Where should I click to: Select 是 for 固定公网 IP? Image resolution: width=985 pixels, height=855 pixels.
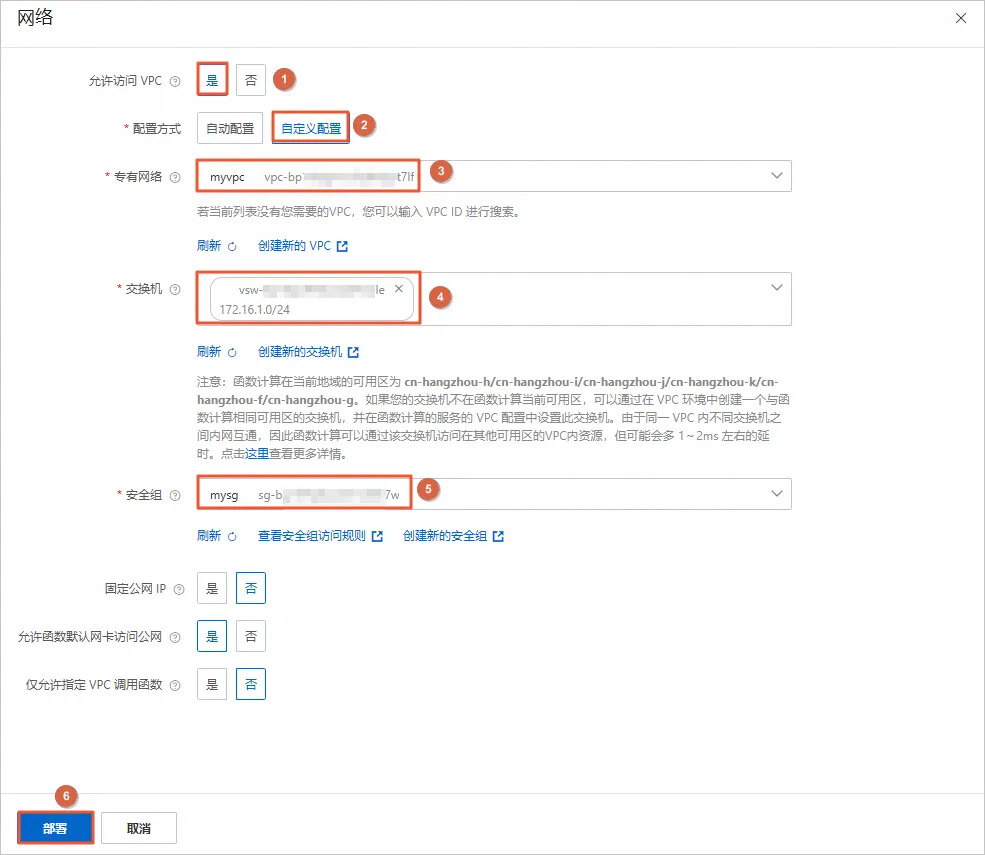[x=212, y=589]
